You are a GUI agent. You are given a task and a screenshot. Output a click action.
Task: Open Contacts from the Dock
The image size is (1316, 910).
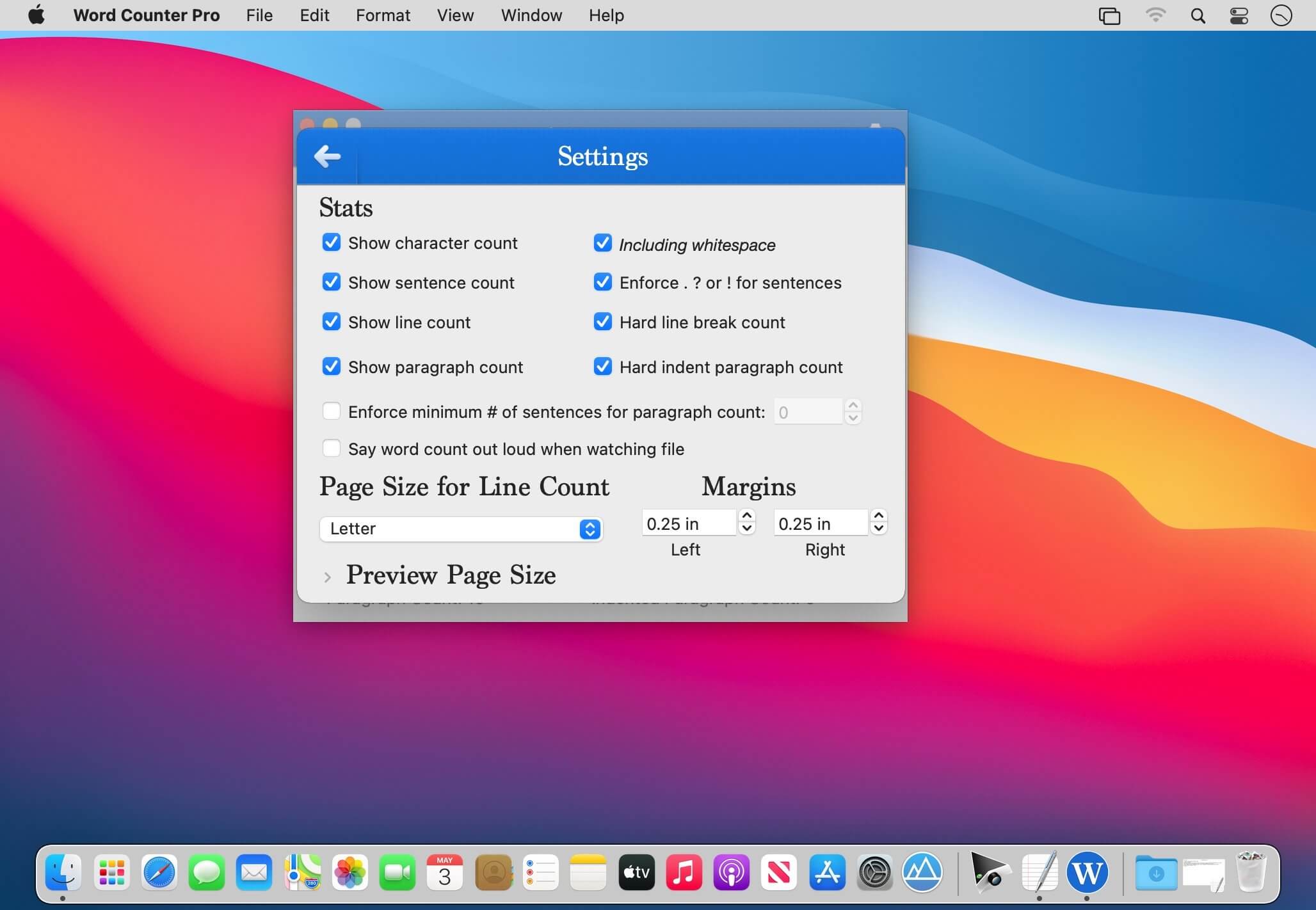pos(493,872)
